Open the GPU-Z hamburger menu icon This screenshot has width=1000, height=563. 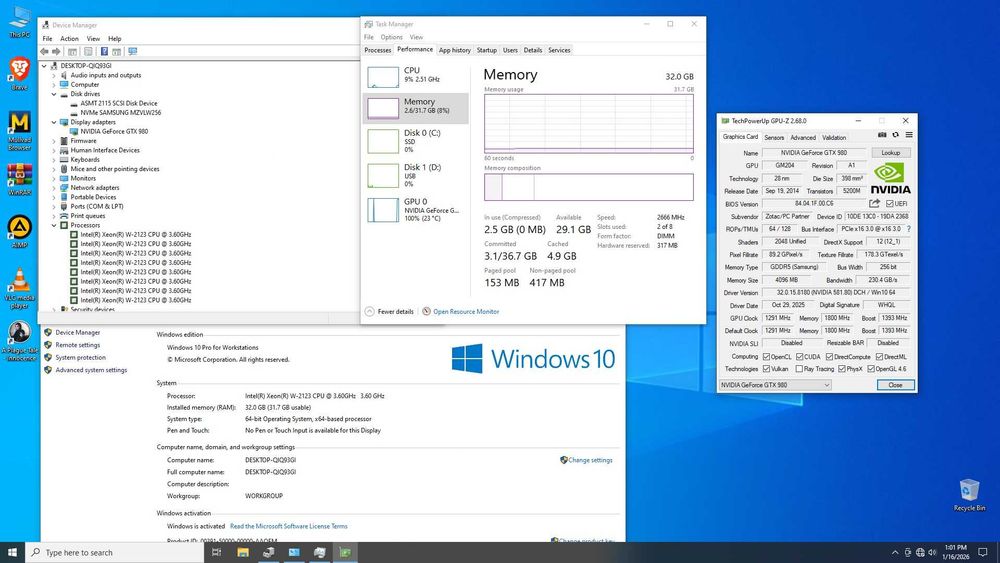point(909,135)
